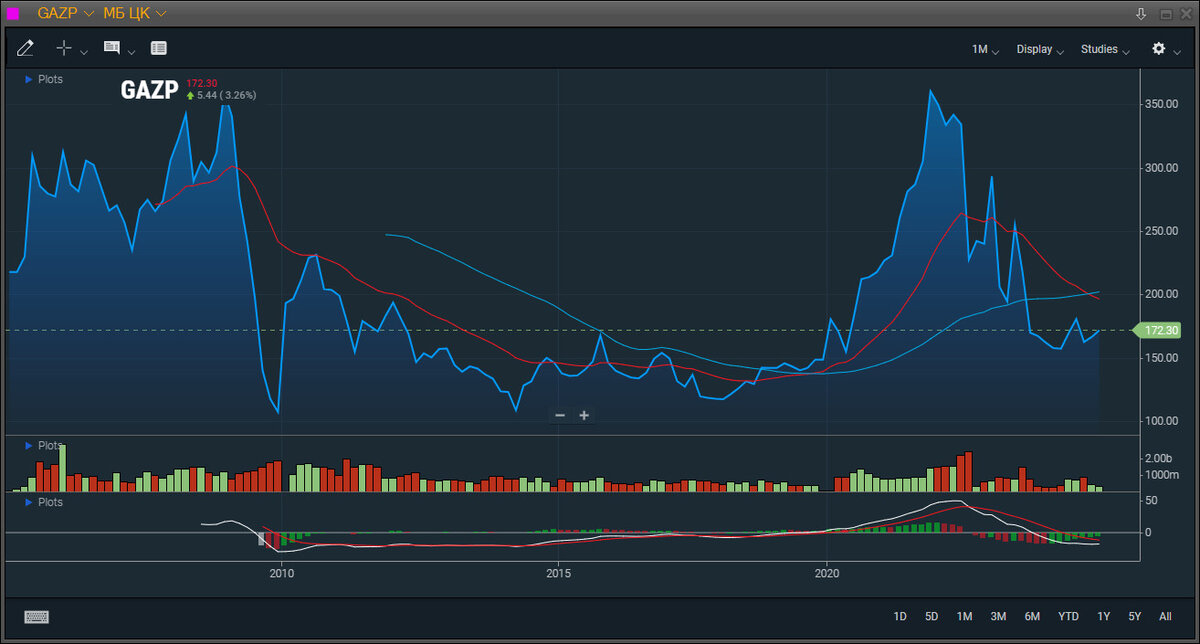Image resolution: width=1200 pixels, height=644 pixels.
Task: Maximize the chart panel
Action: 1166,14
